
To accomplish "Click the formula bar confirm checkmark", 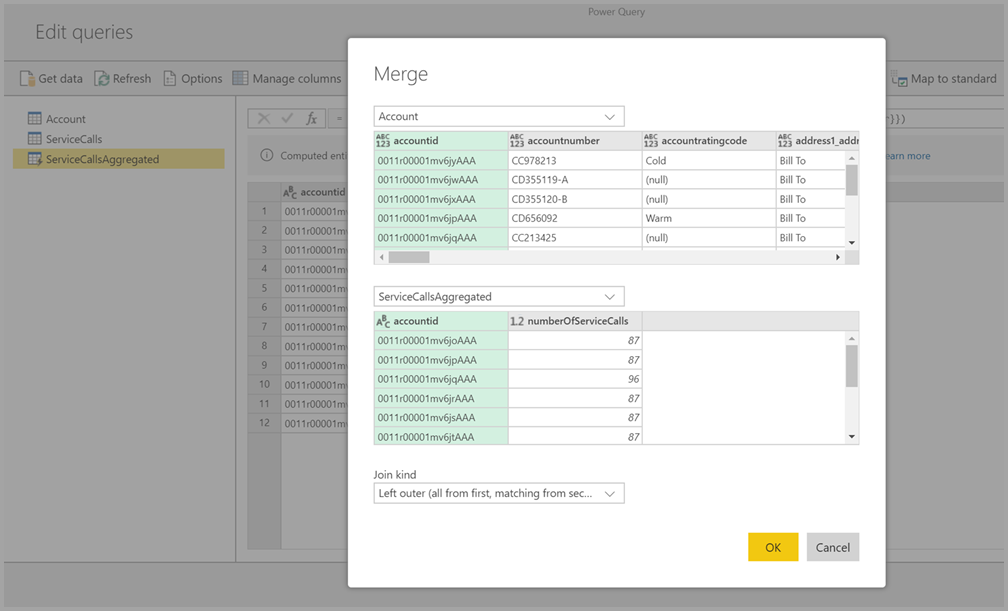I will tap(288, 118).
